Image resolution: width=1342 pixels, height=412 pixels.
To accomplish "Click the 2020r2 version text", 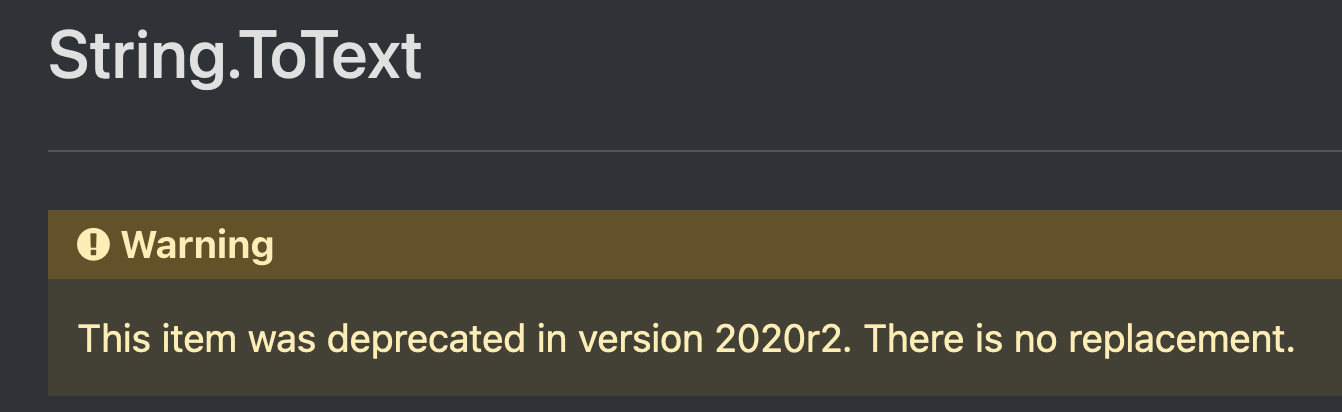I will click(x=782, y=339).
